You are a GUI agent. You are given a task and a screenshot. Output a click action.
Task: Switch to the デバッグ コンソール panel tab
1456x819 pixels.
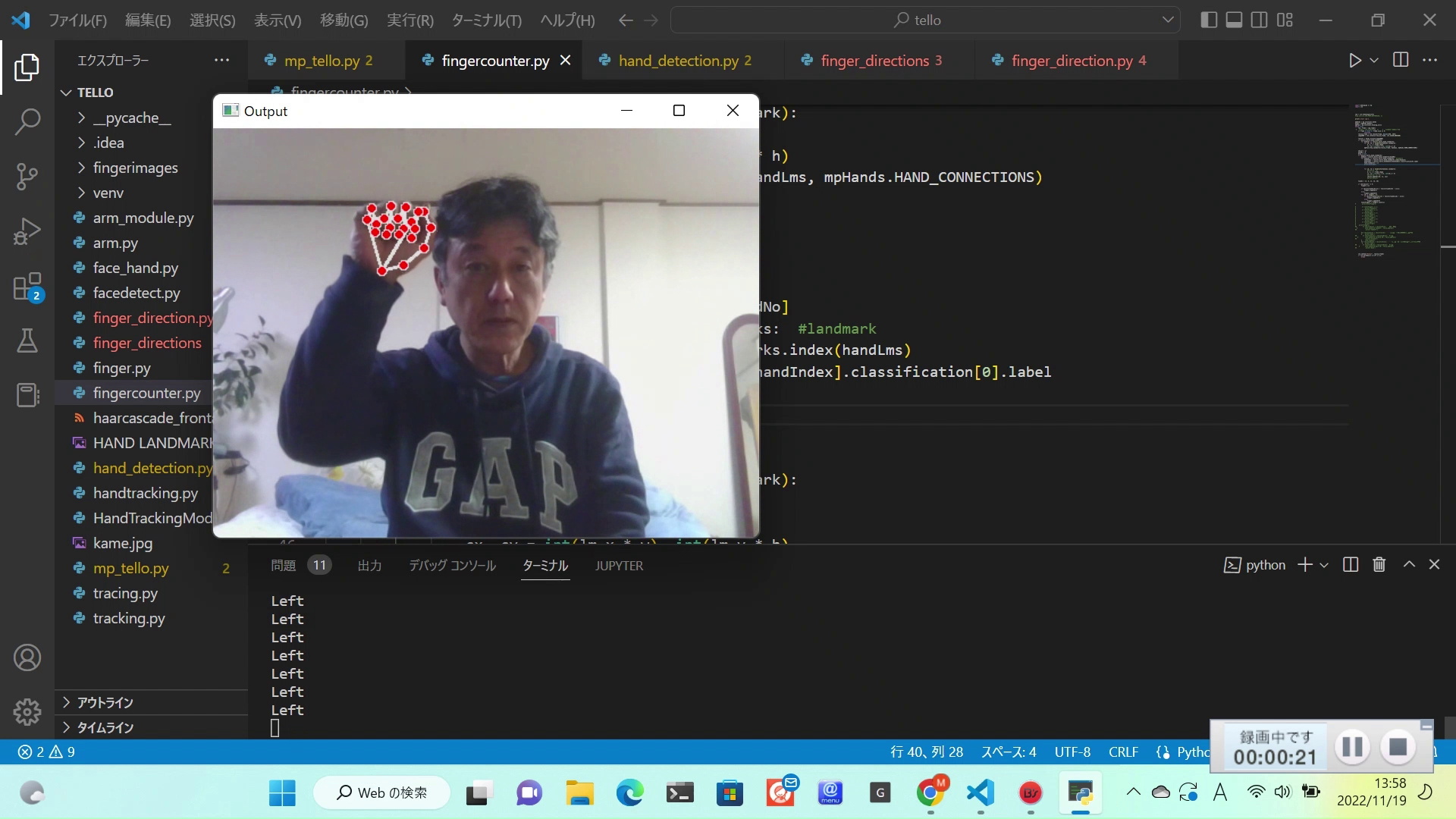pos(452,566)
